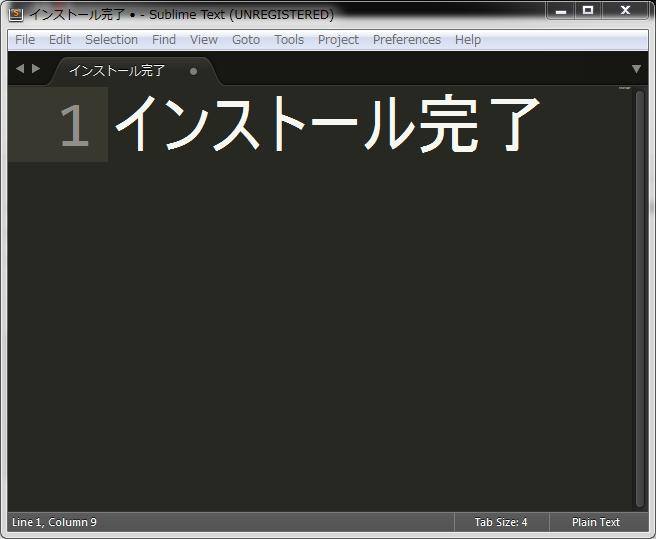Click the Line 1, Column 9 status
This screenshot has height=539, width=656.
click(x=54, y=522)
